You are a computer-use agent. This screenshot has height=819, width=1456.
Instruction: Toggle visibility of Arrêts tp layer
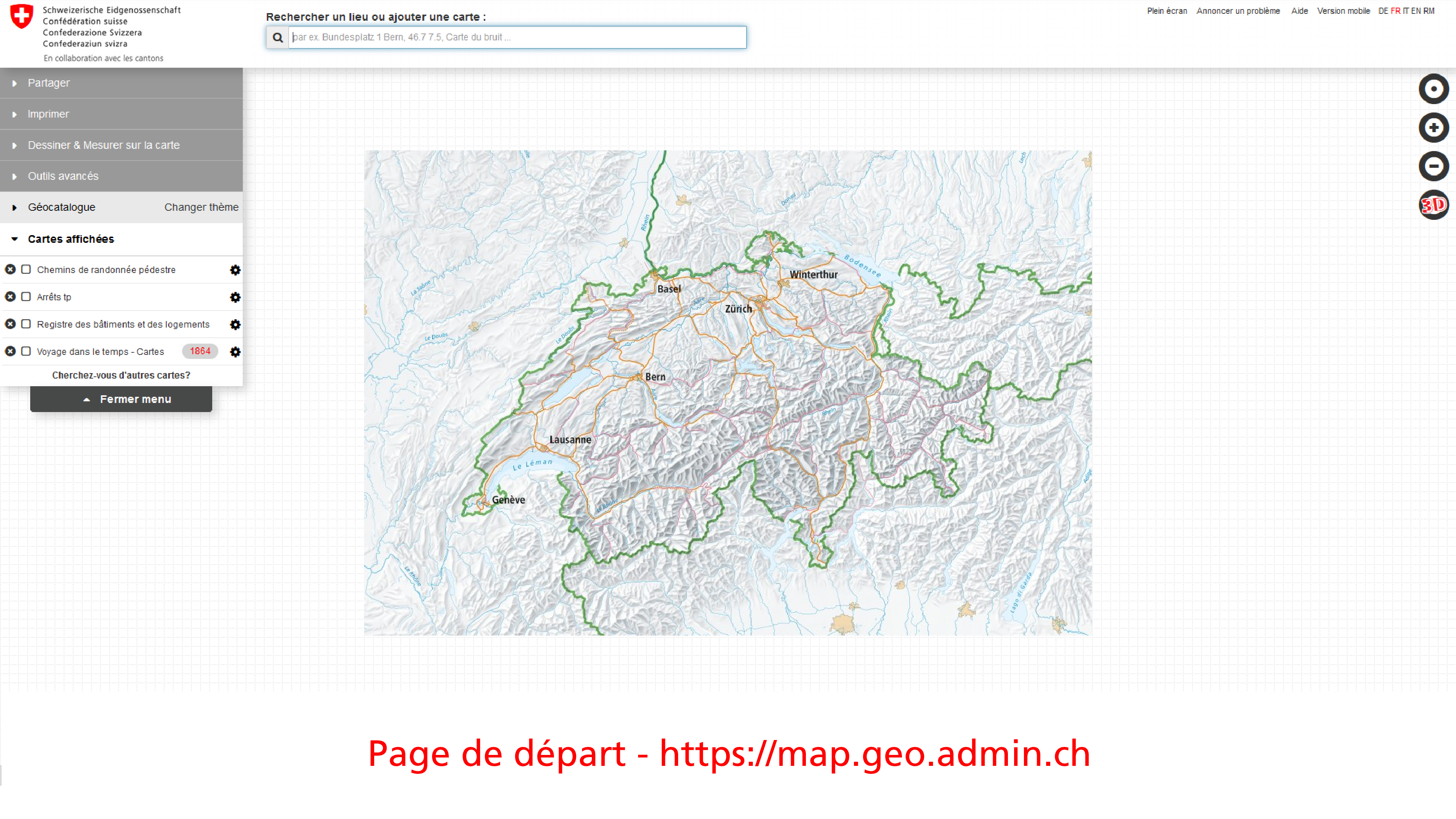coord(26,297)
